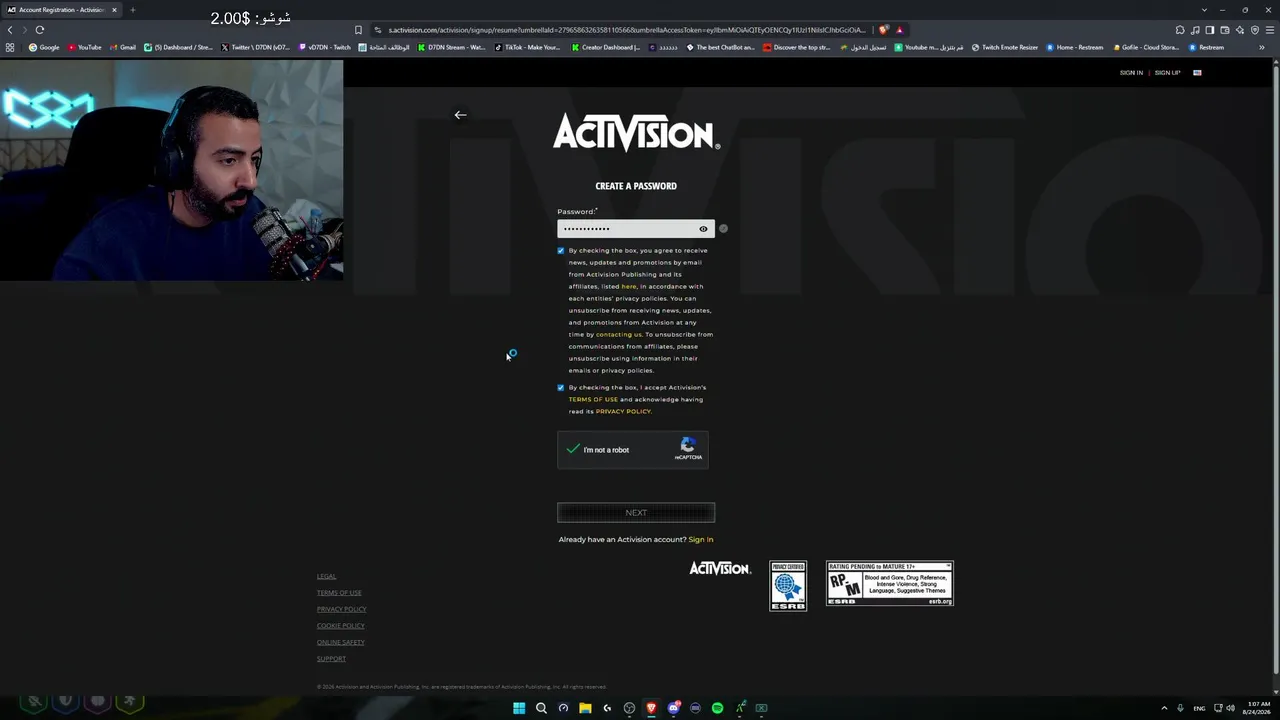Open the language flag selector in header
The image size is (1280, 720).
tap(1197, 73)
